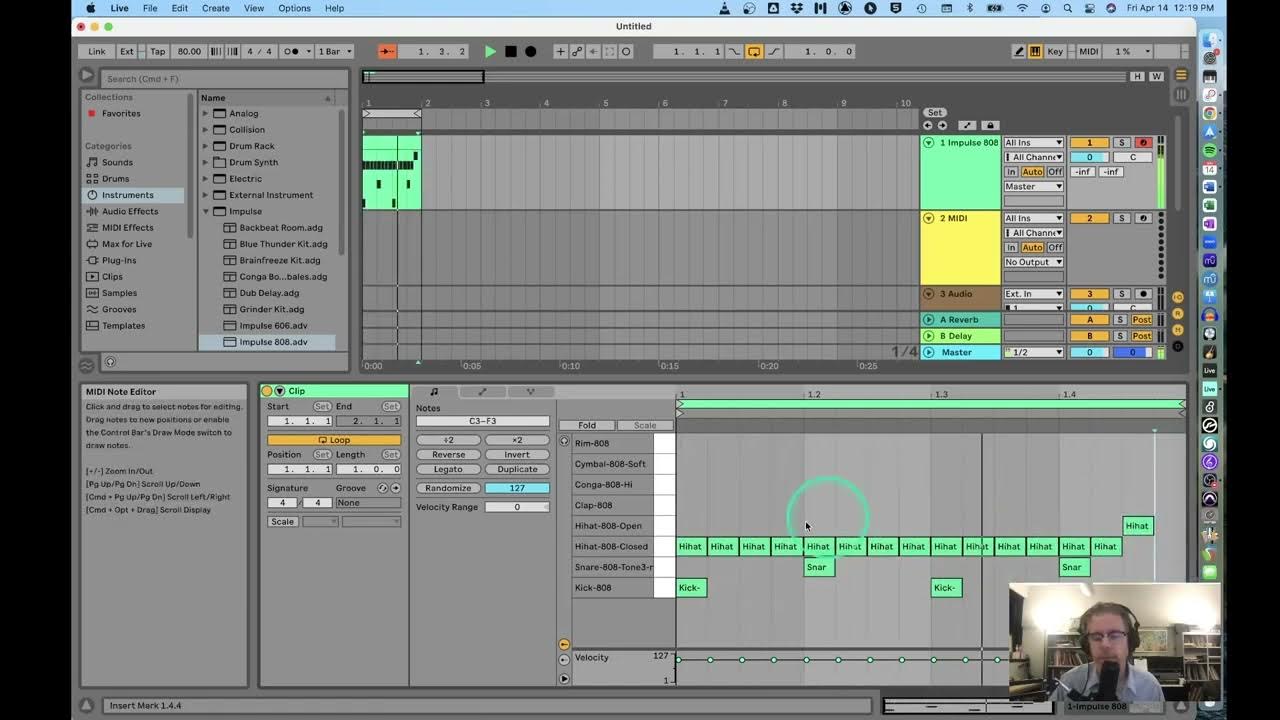
Task: Open the quantization menu showing 1 Bar
Action: coord(332,51)
